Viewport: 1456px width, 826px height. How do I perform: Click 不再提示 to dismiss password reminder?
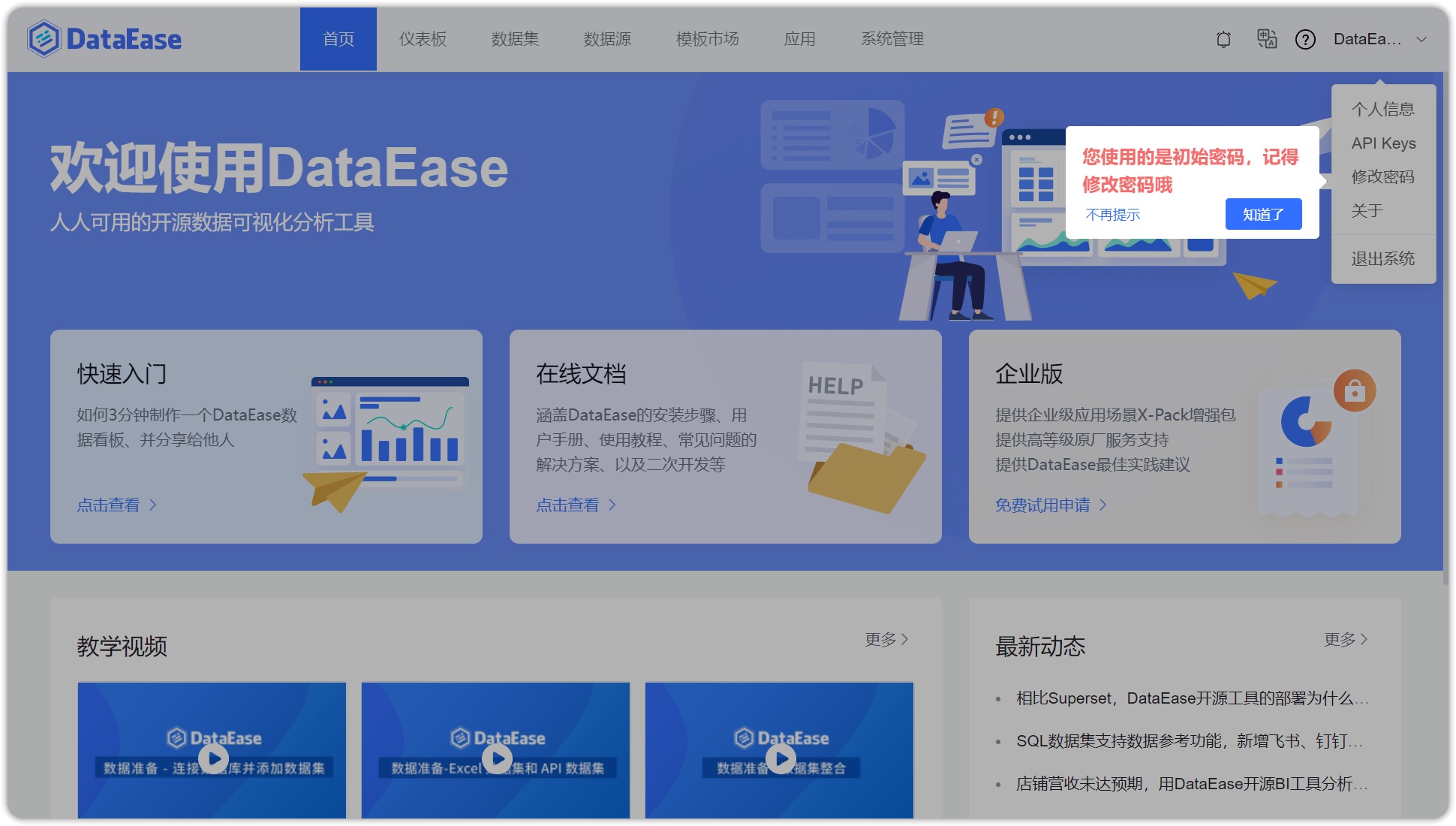(1112, 214)
